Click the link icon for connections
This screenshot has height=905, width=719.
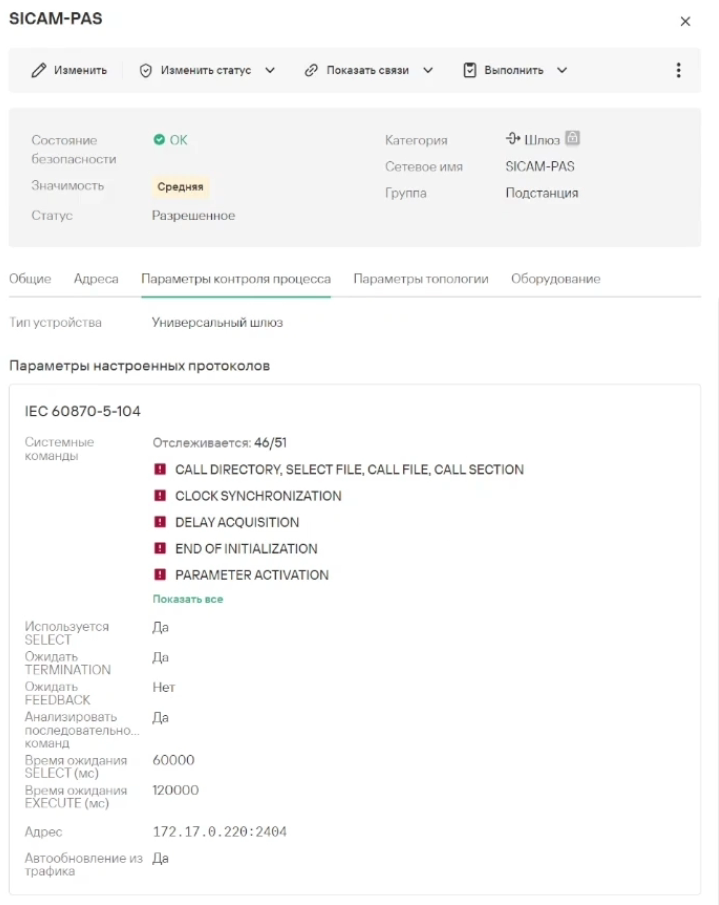(311, 70)
